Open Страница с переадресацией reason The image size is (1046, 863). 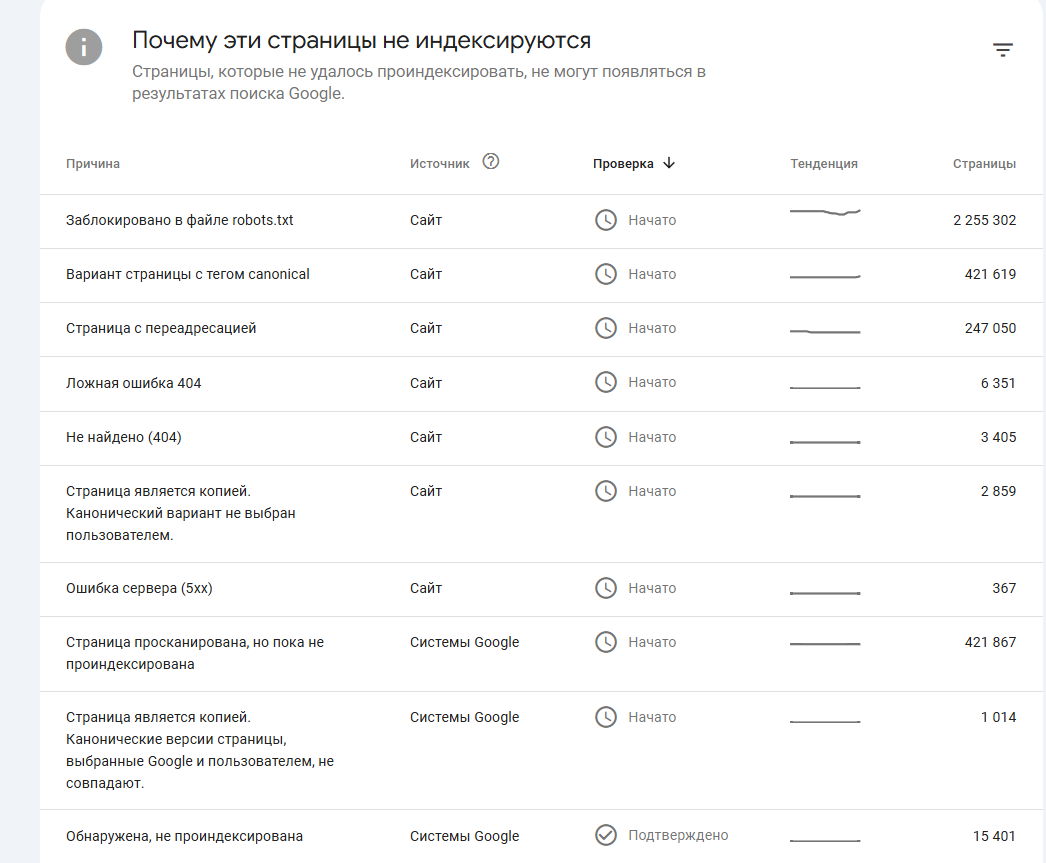point(161,328)
